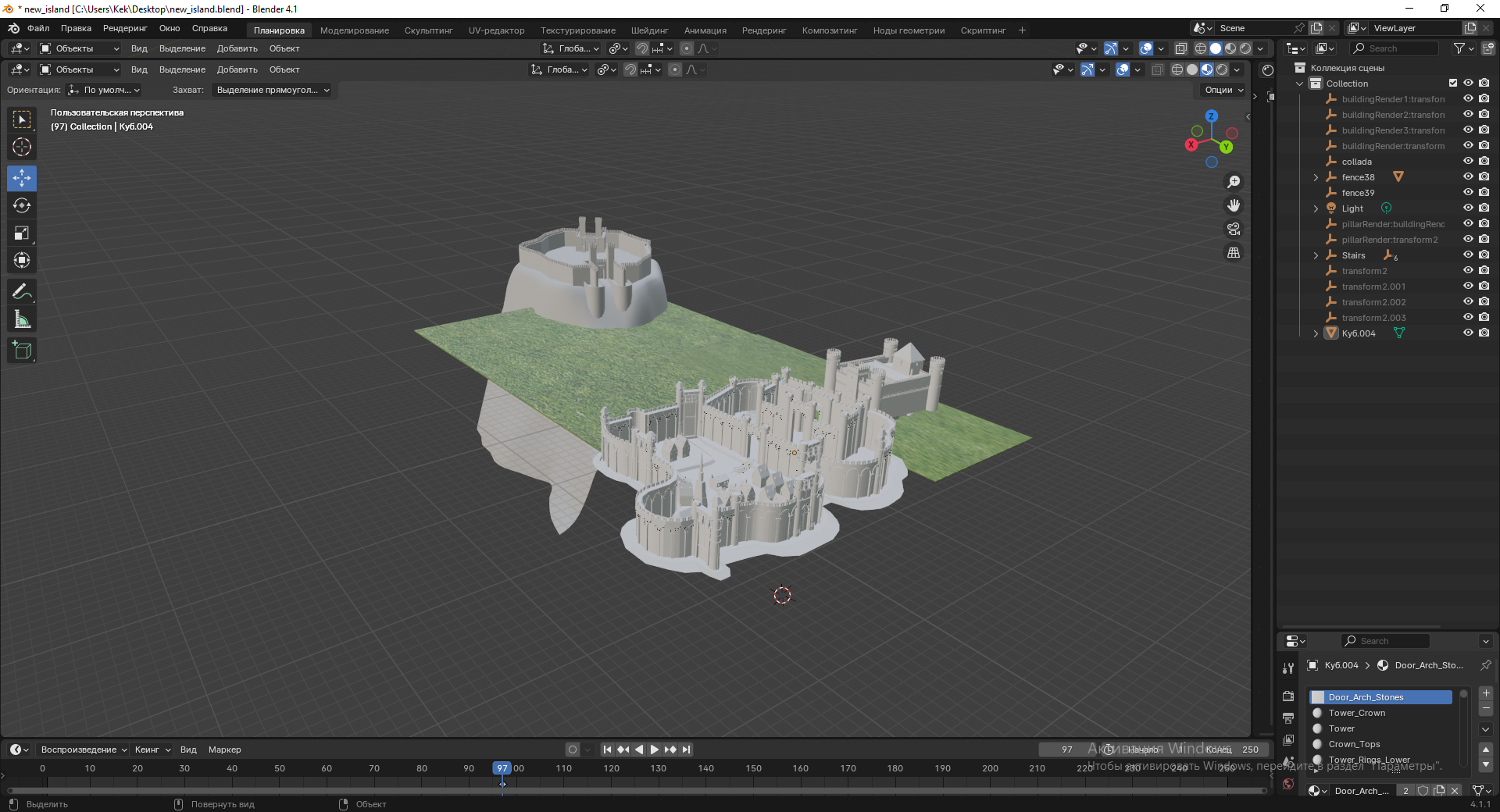1500x812 pixels.
Task: Choose the Annotate pencil tool
Action: tap(22, 292)
